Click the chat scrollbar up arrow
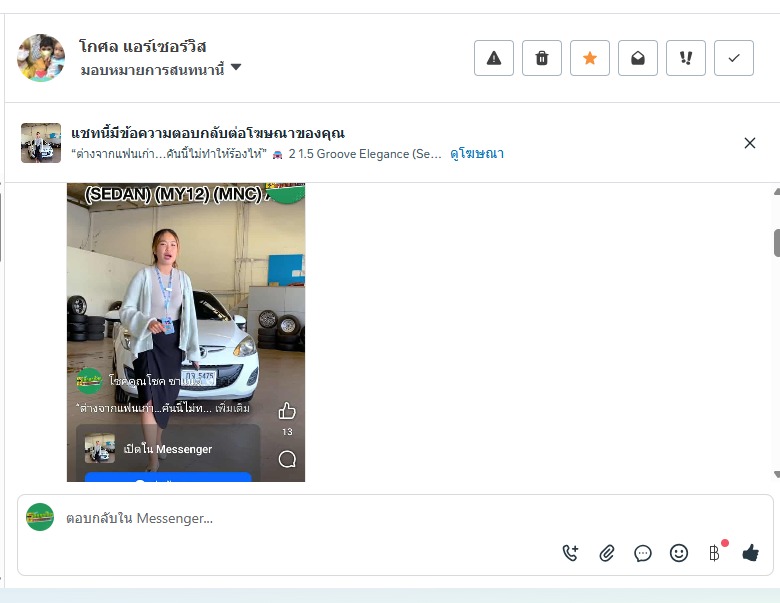 click(777, 192)
